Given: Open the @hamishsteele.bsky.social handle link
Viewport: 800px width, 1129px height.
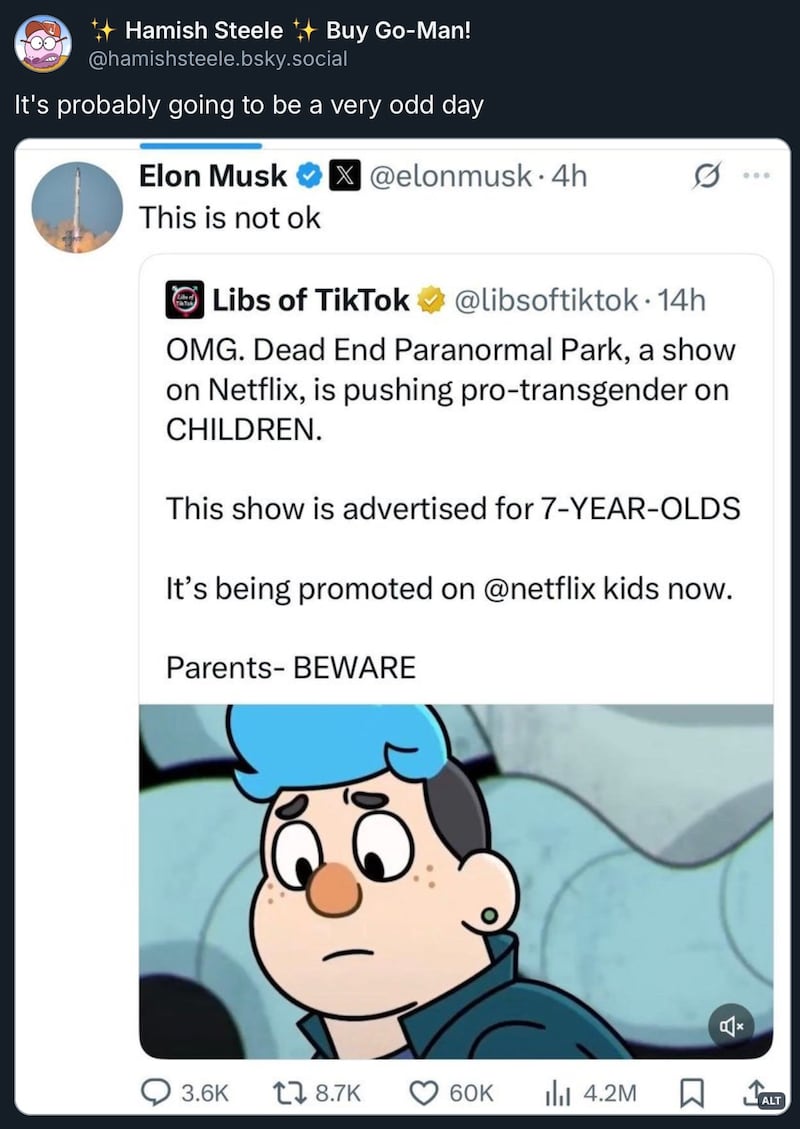Looking at the screenshot, I should 218,58.
